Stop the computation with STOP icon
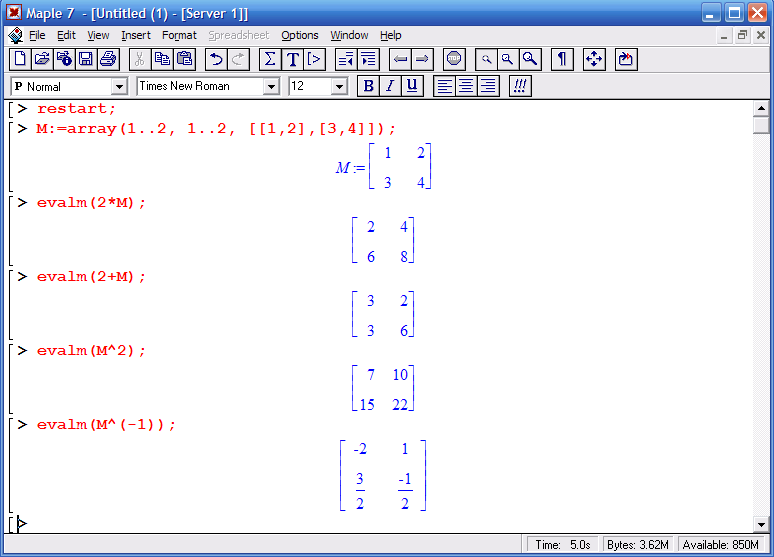 coord(454,59)
